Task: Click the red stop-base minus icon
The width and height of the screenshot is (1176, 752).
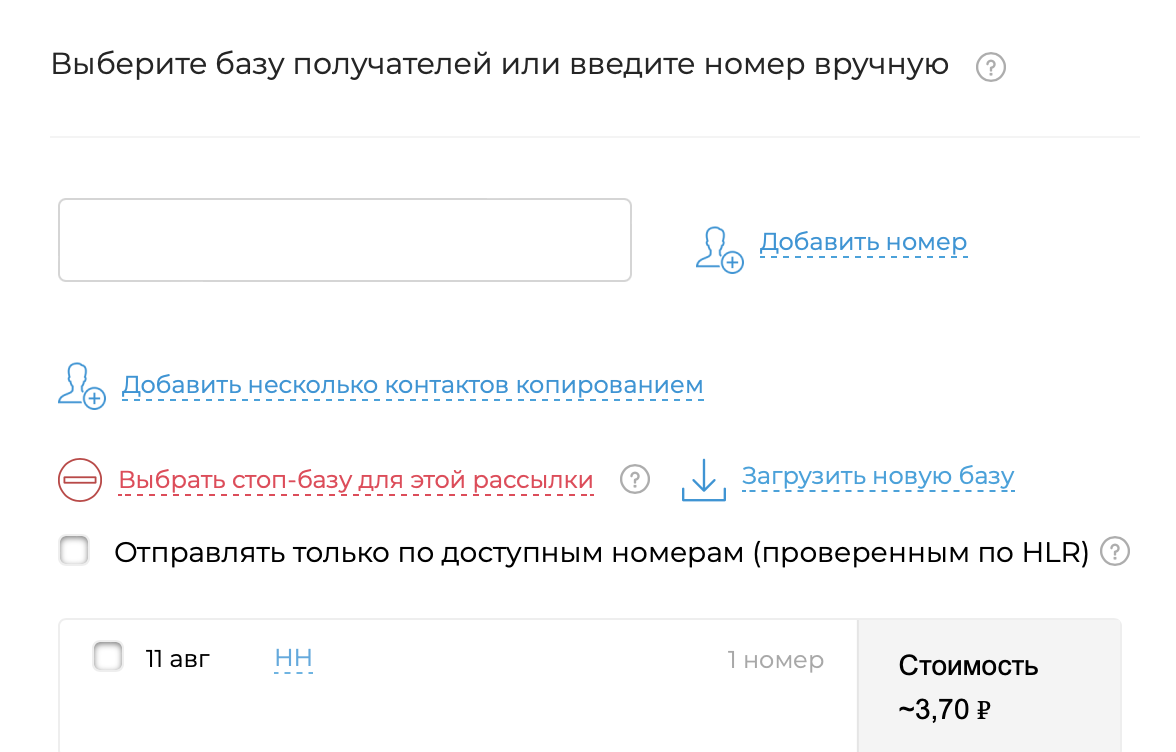Action: pyautogui.click(x=79, y=480)
